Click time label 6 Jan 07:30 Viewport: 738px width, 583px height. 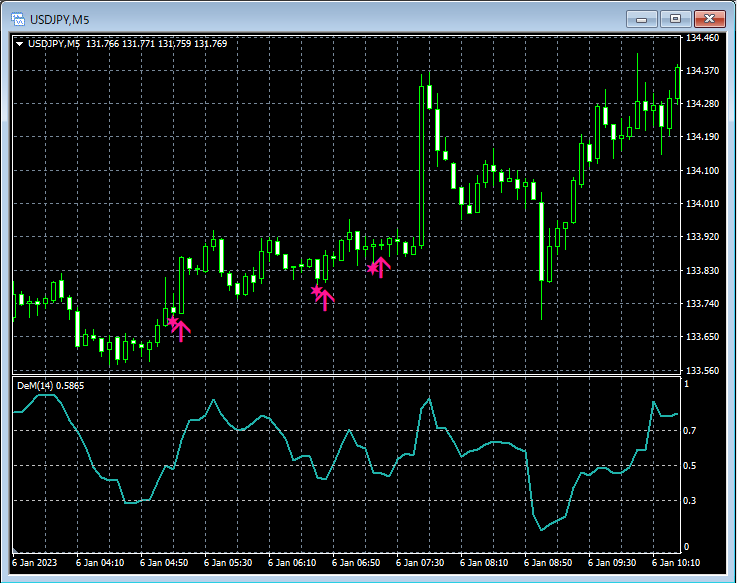tap(420, 563)
